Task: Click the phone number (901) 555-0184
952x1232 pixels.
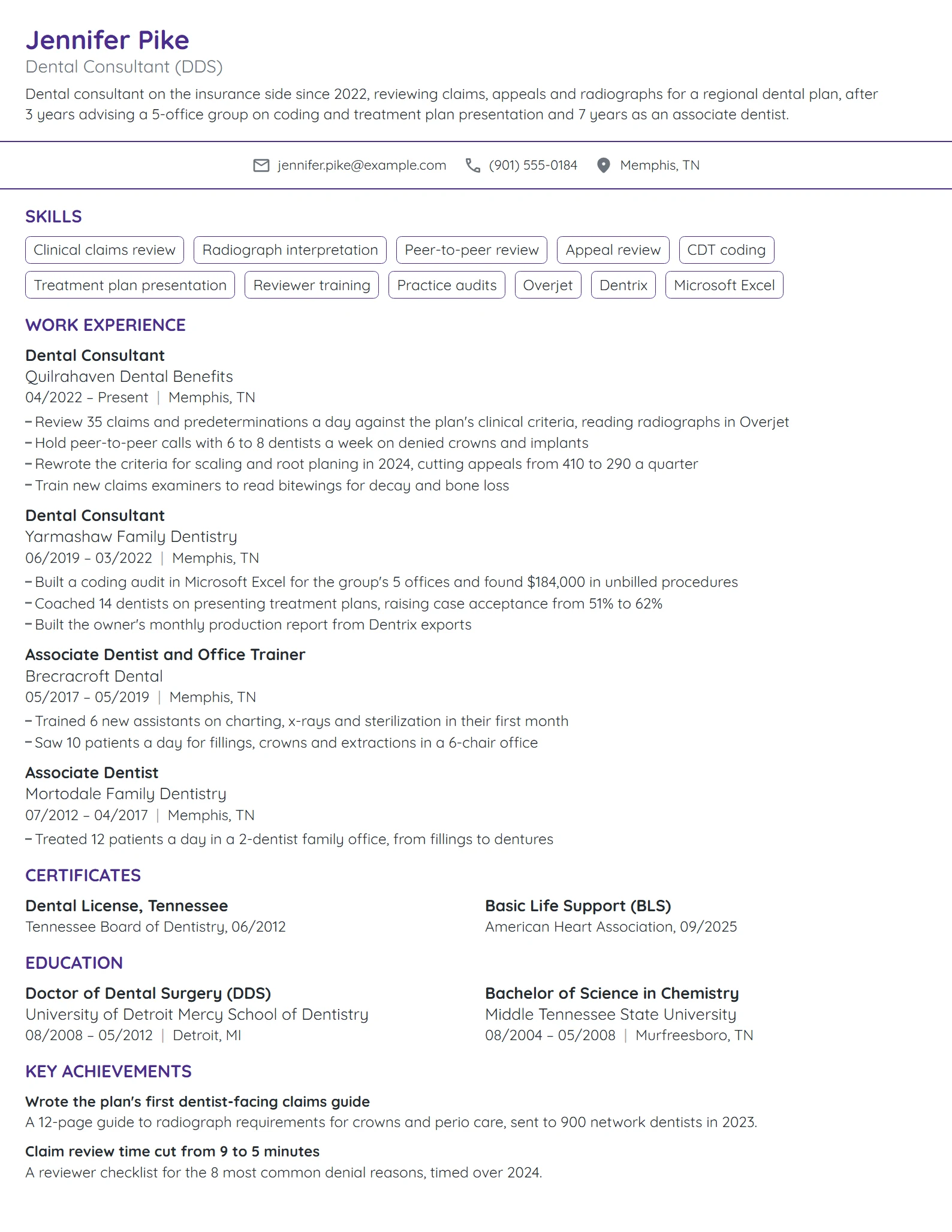Action: coord(533,165)
